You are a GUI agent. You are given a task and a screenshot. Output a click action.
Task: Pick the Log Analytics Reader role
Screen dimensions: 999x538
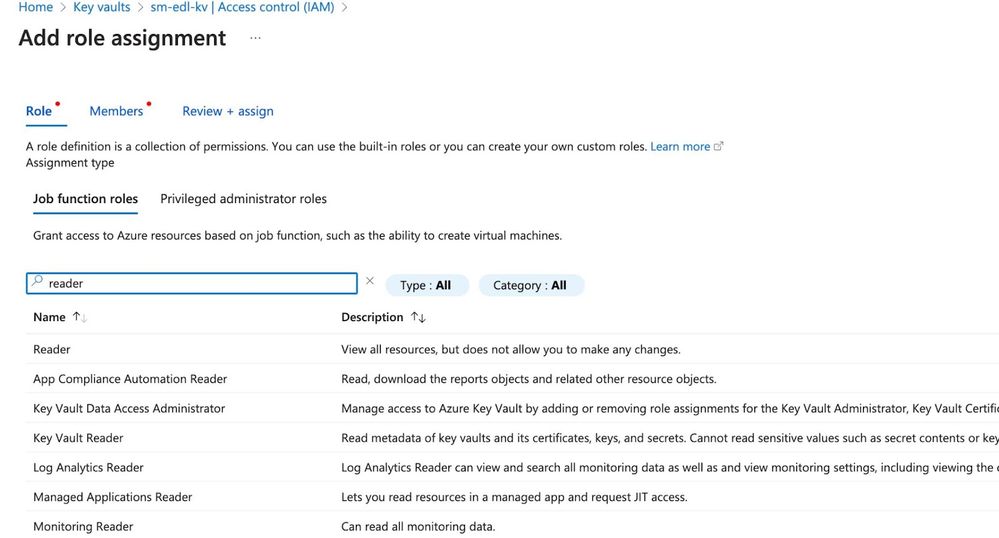(x=88, y=467)
